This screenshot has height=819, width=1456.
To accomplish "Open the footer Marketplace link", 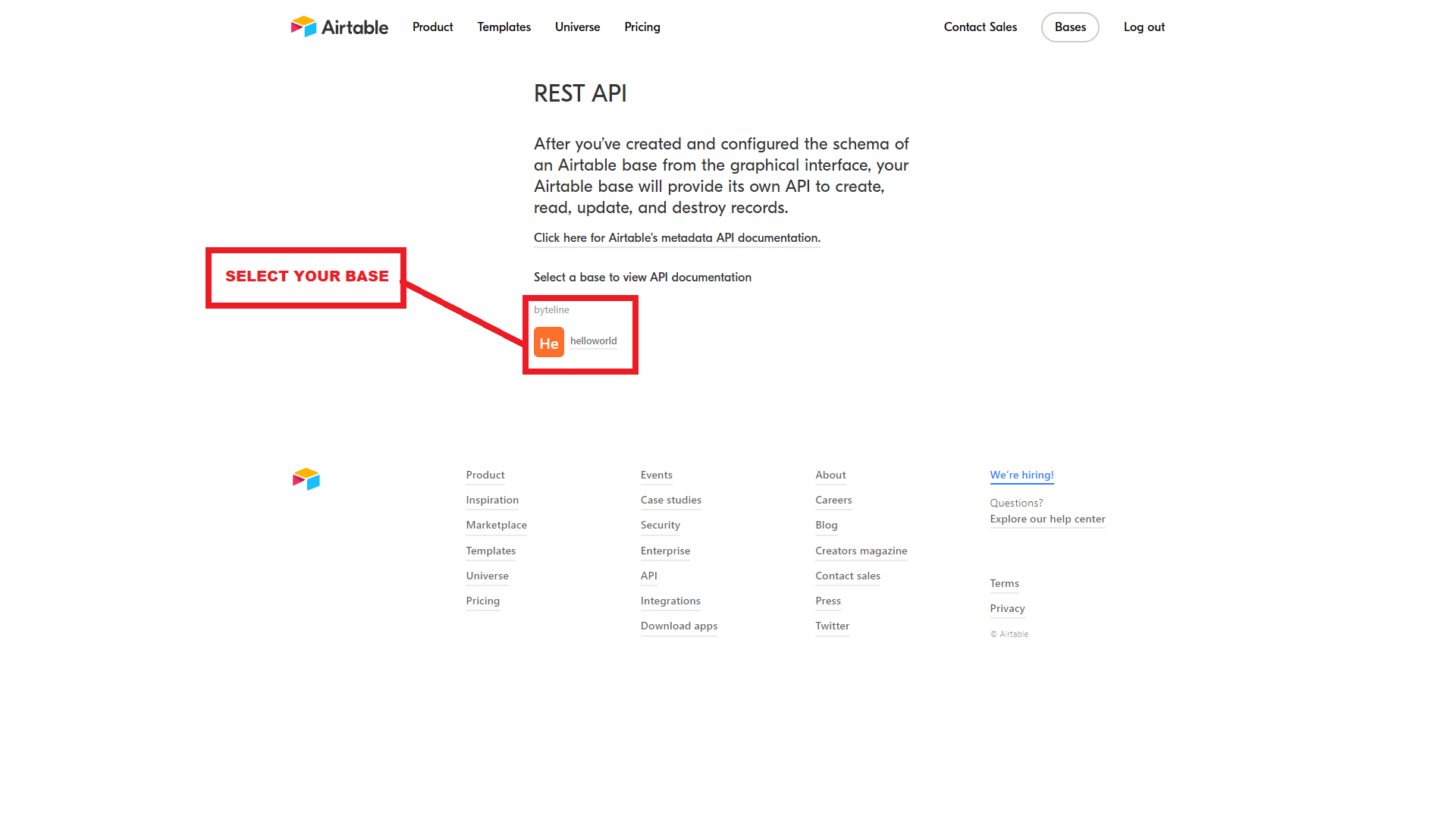I will pyautogui.click(x=497, y=526).
